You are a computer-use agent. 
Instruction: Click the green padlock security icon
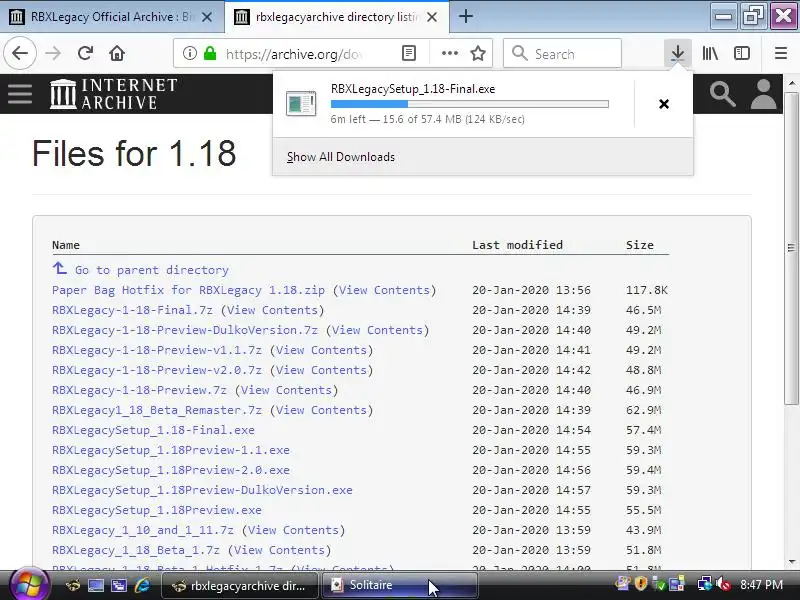point(210,53)
